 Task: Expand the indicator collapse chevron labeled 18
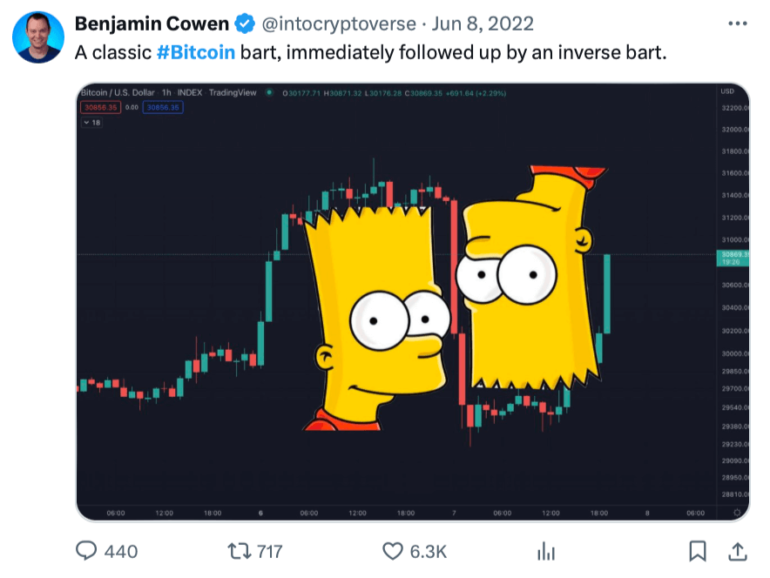[x=91, y=121]
